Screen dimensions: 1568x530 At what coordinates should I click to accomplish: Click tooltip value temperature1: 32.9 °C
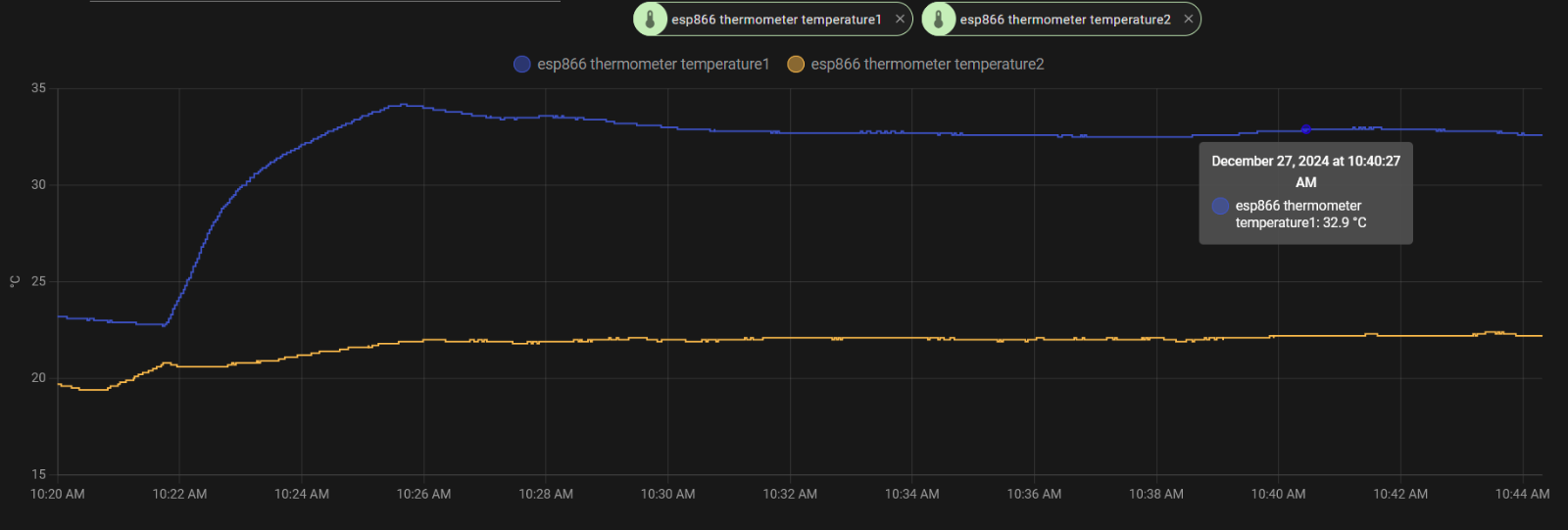1300,222
